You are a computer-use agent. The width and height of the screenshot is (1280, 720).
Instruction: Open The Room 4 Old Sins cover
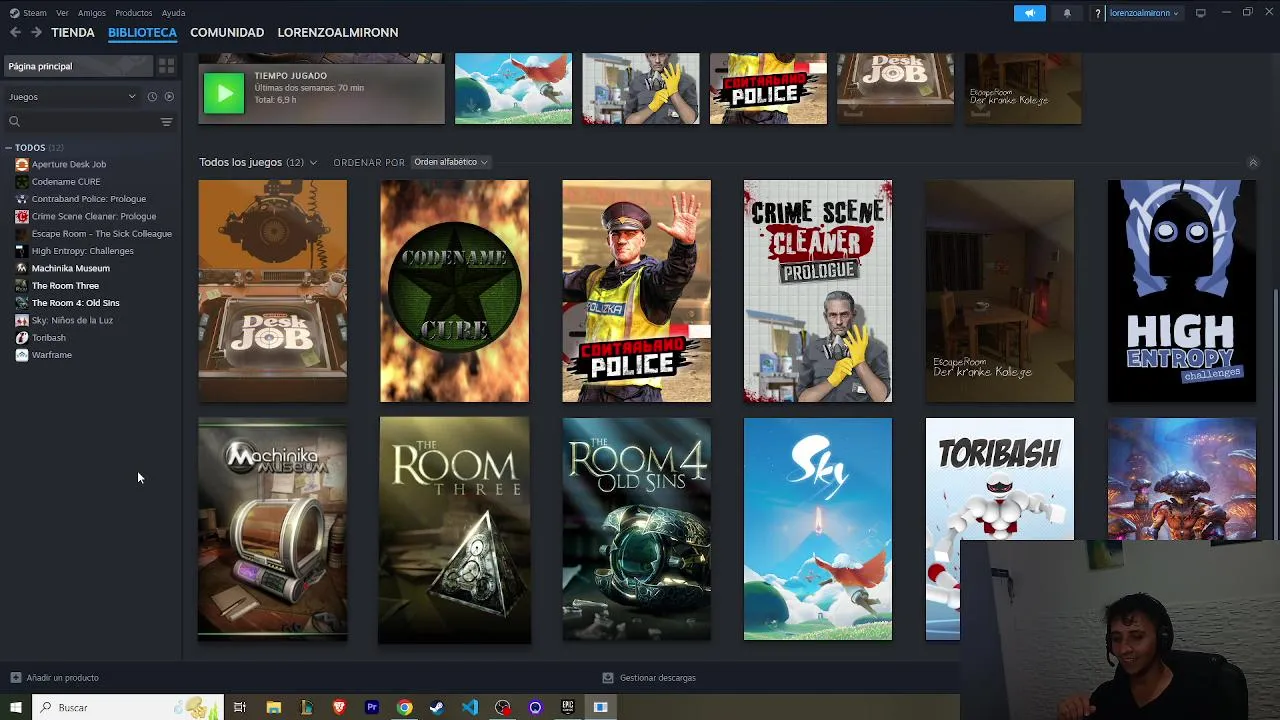coord(636,529)
